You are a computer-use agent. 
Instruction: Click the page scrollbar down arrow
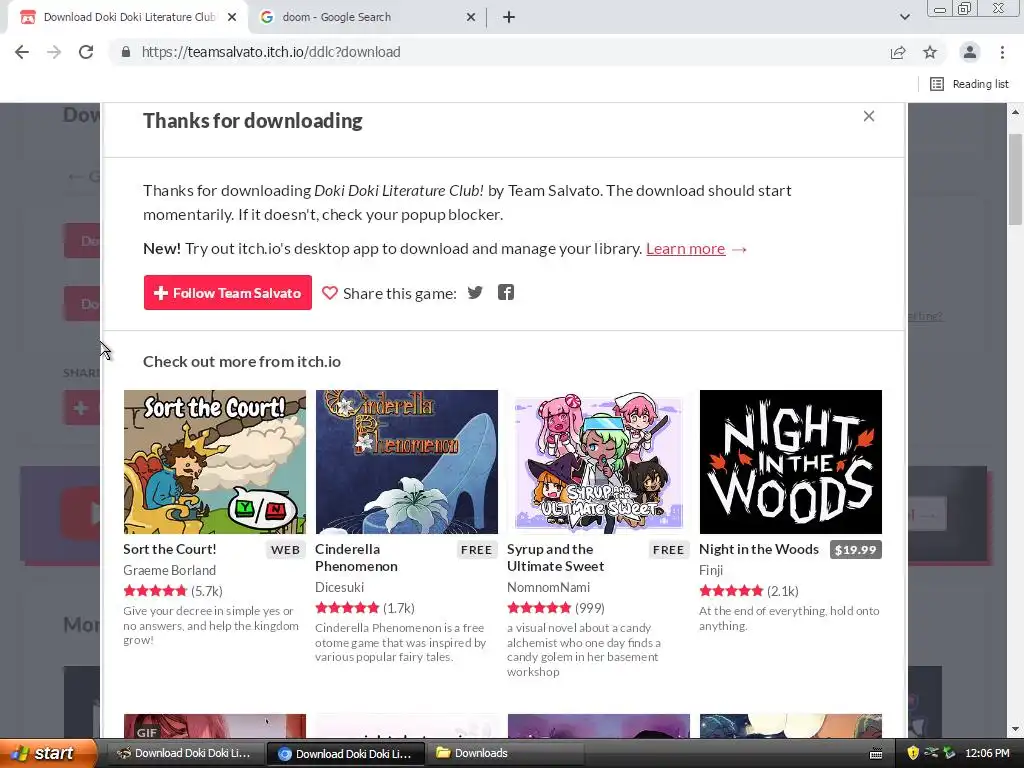(1015, 729)
